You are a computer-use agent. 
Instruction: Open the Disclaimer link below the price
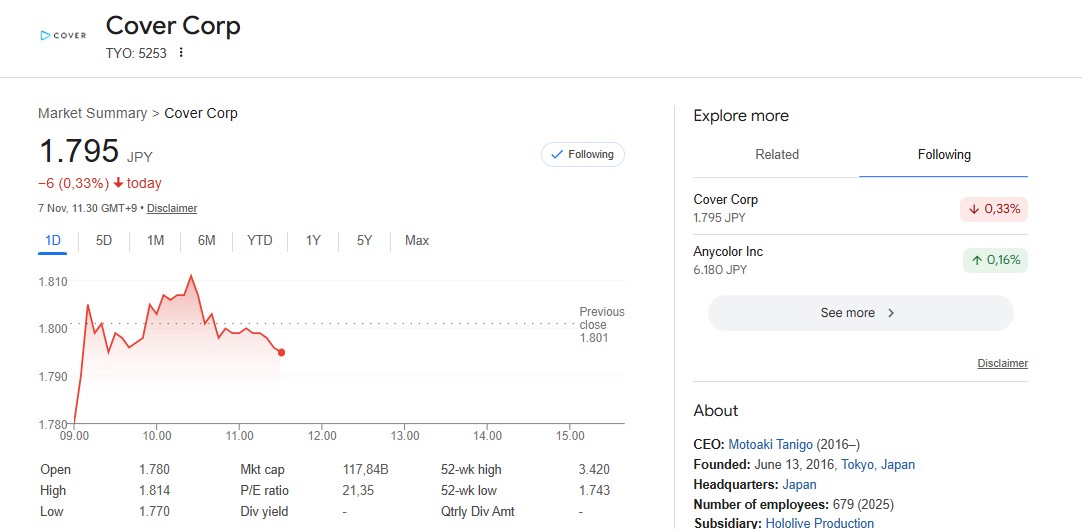click(172, 208)
